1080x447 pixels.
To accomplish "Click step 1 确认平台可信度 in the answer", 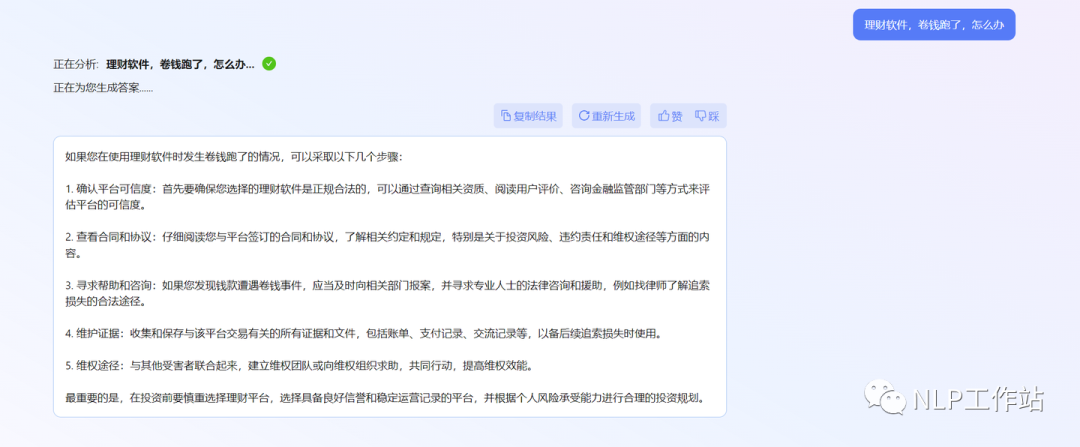I will coord(387,196).
